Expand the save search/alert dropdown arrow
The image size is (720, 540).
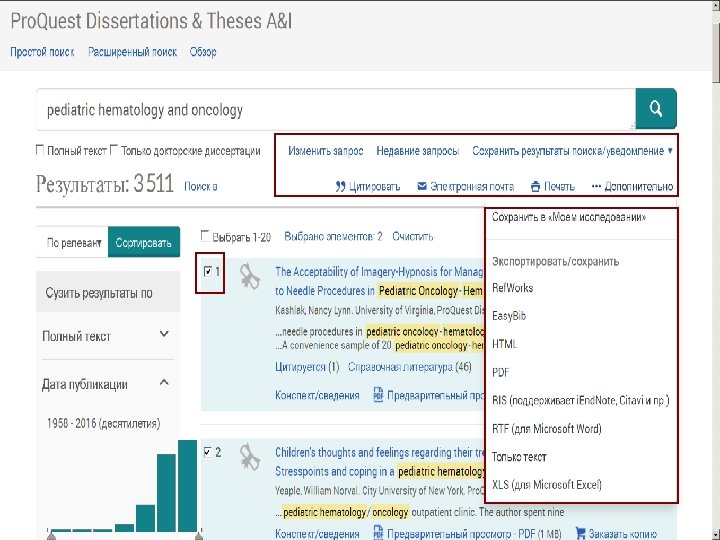(669, 151)
